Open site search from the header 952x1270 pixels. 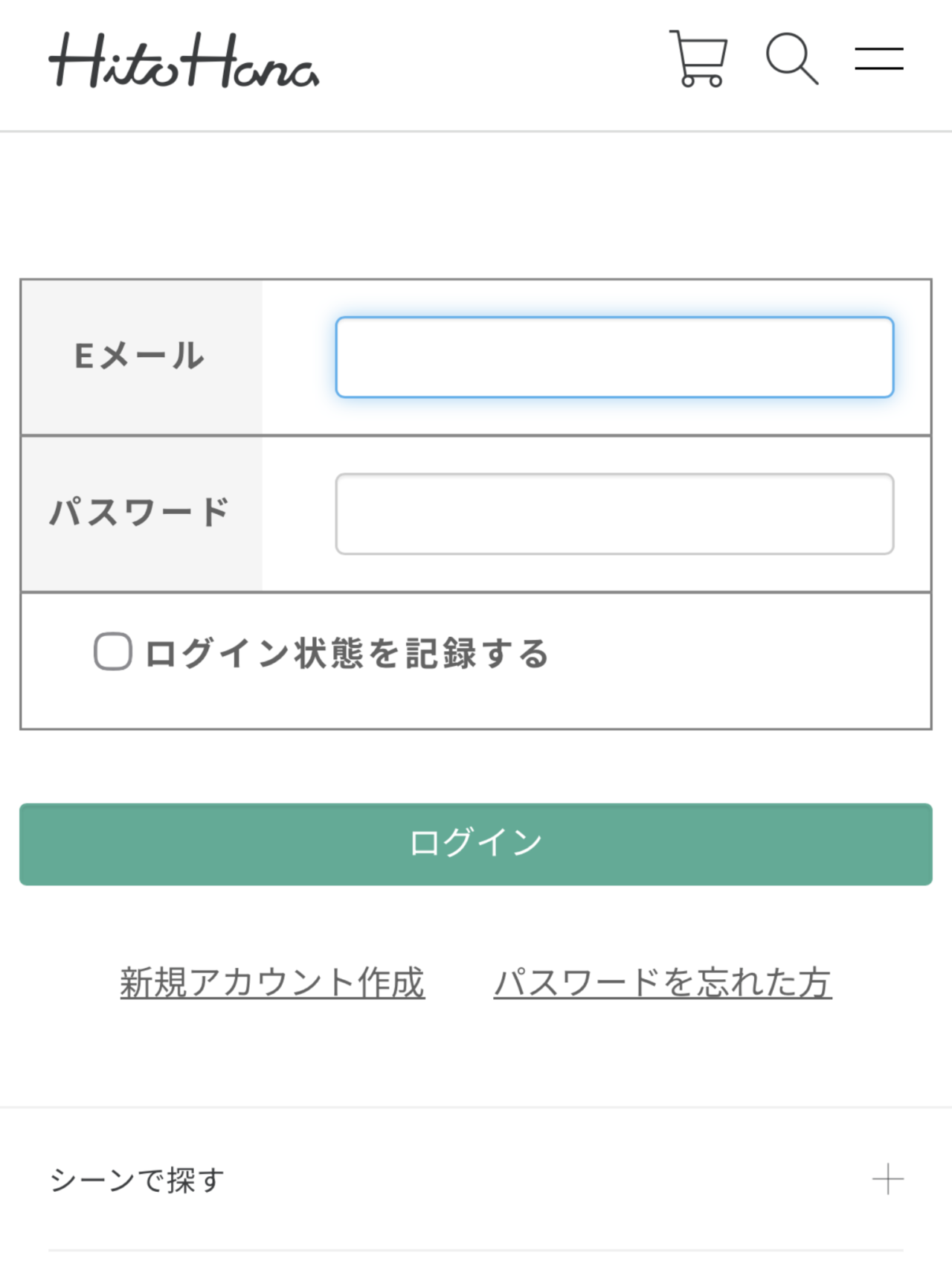pyautogui.click(x=792, y=59)
